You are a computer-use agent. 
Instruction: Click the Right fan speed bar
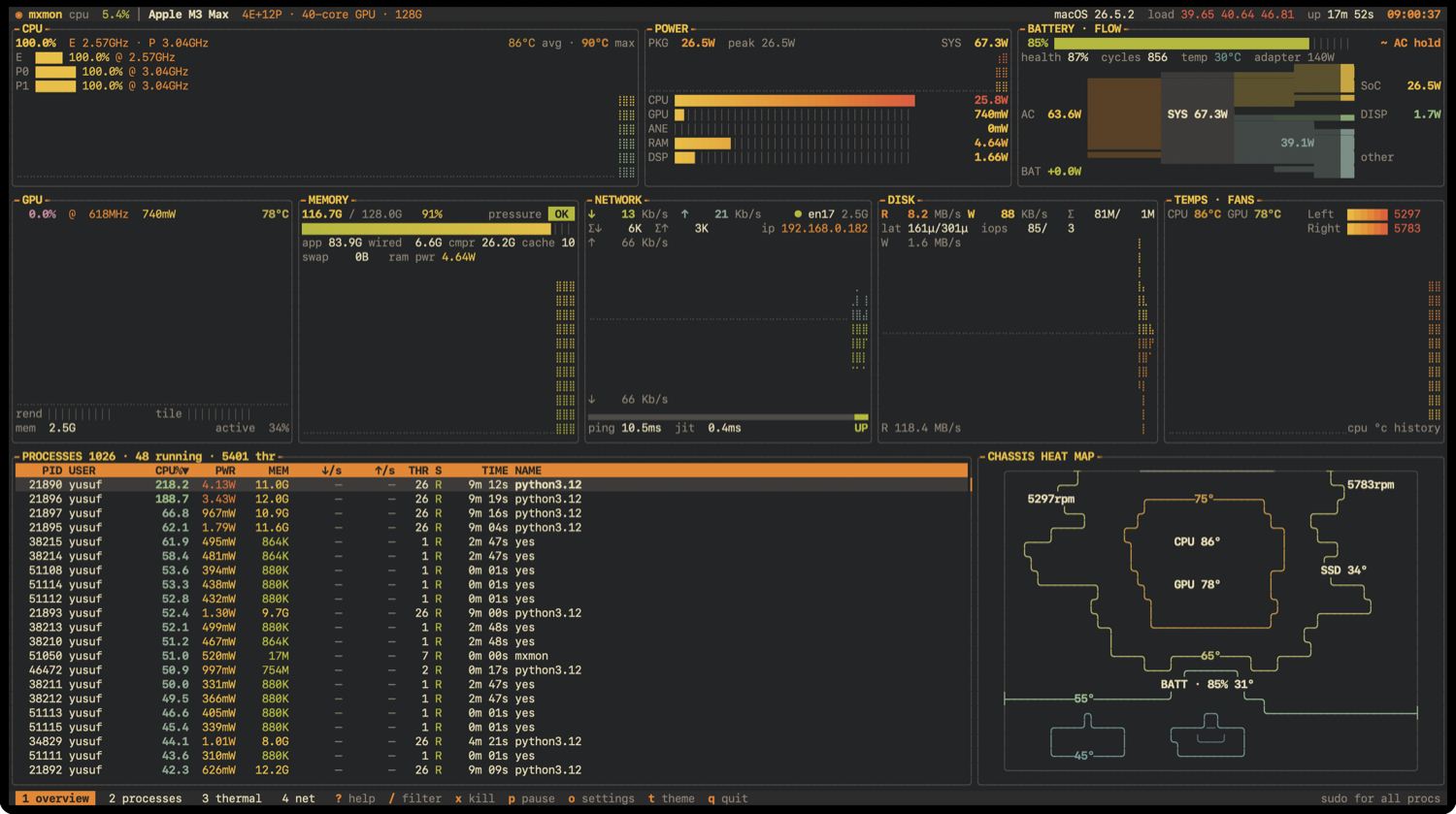(1368, 229)
